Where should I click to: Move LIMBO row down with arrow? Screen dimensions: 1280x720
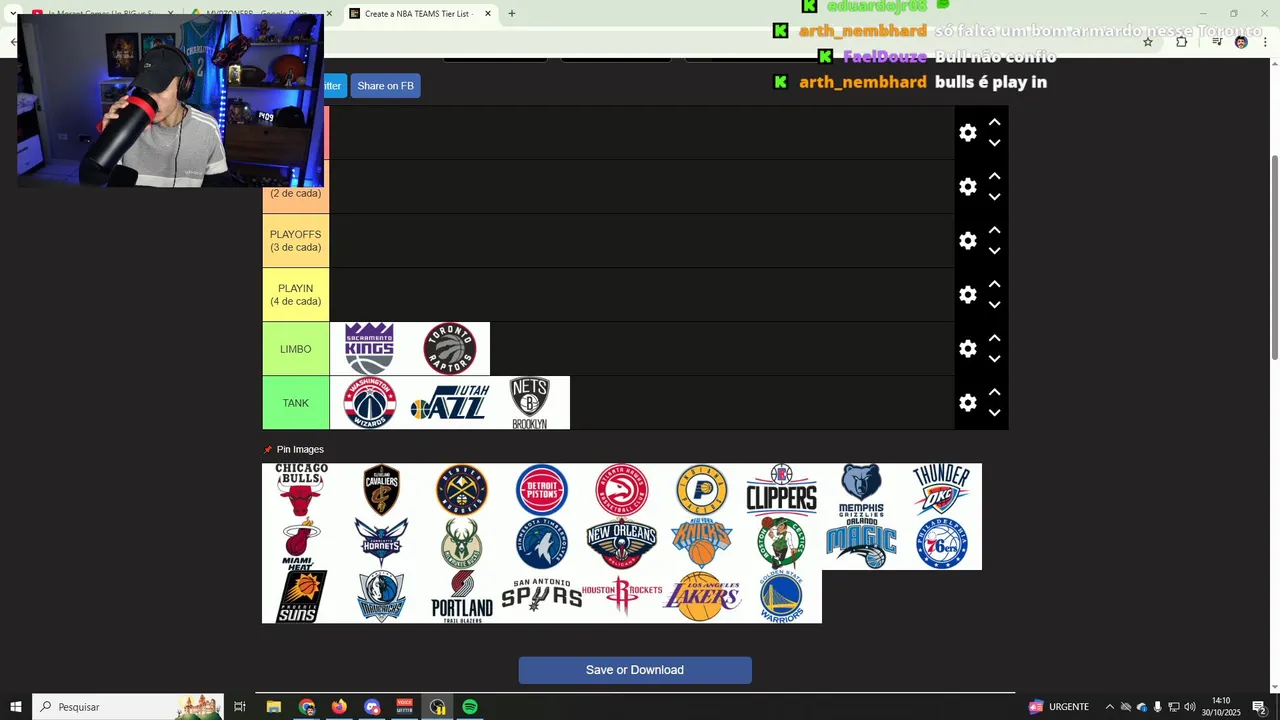pos(995,359)
